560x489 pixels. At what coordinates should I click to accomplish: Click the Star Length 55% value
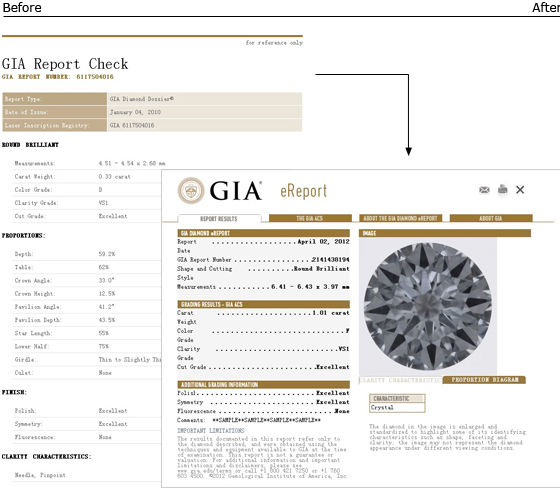pos(104,333)
